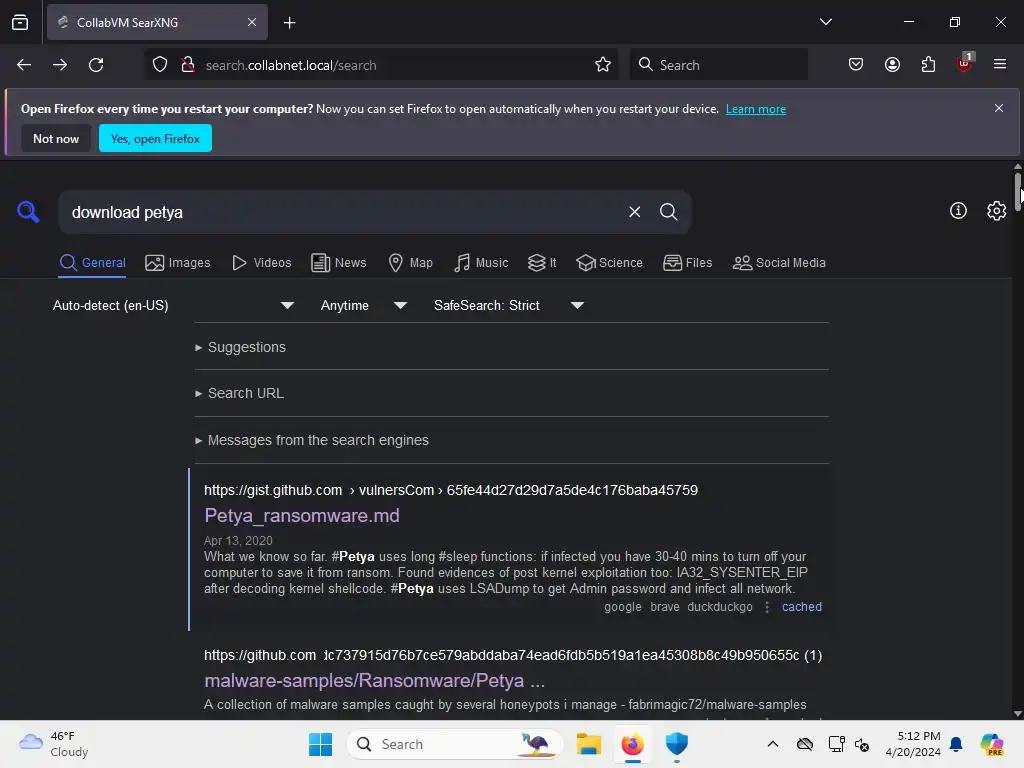Viewport: 1024px width, 768px height.
Task: Open the Extensions puzzle icon
Action: tap(928, 65)
